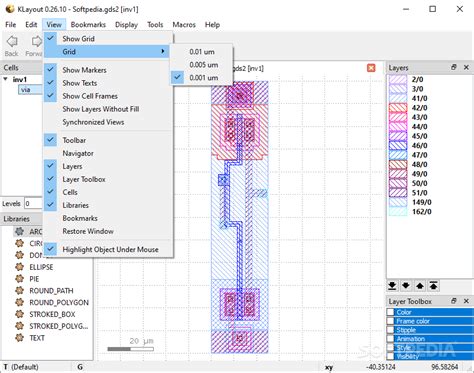Click the Back navigation arrow icon
Screen dimensions: 474x373
(12, 41)
